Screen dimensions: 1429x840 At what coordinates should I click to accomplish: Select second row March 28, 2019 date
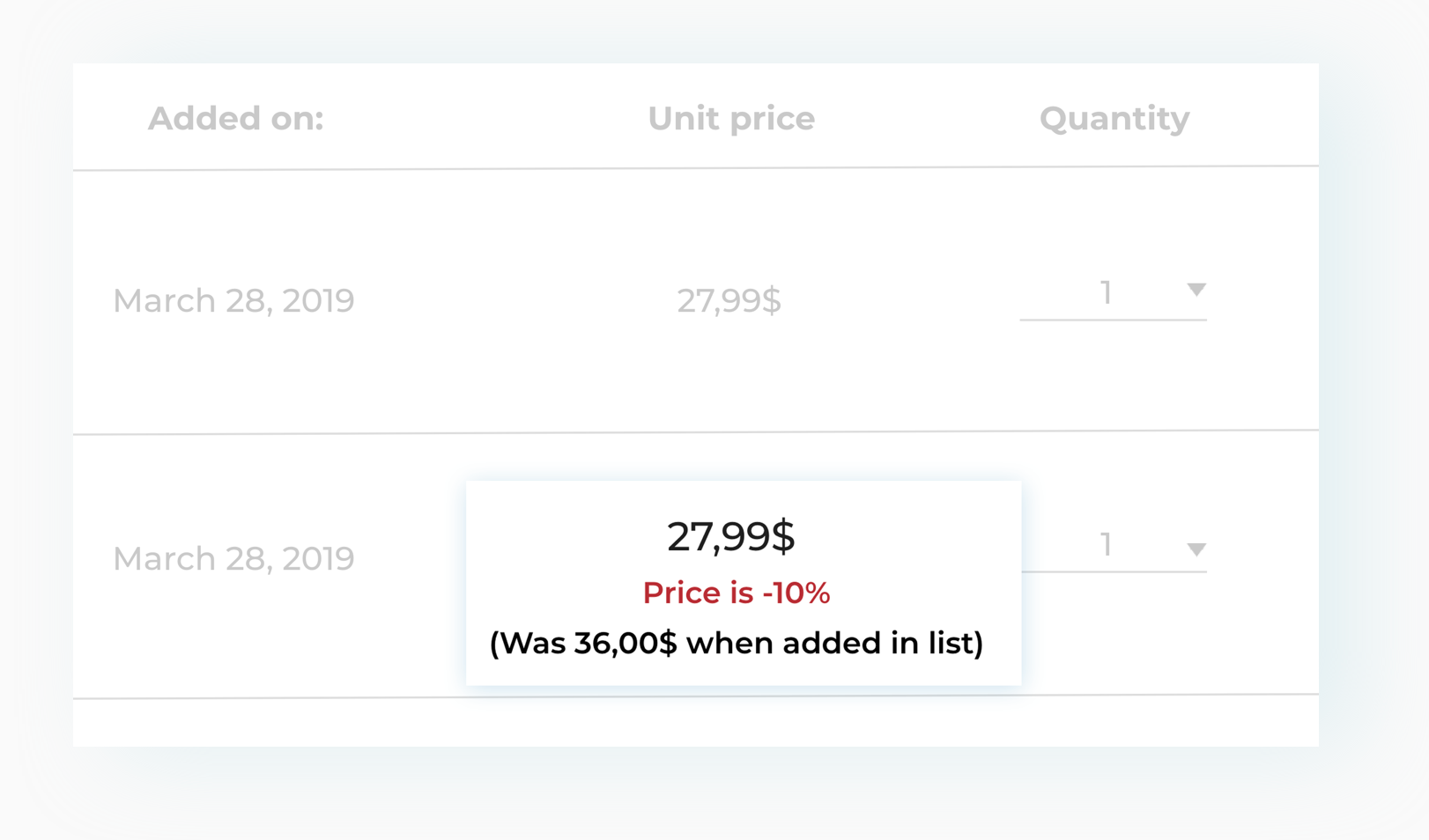pyautogui.click(x=233, y=558)
